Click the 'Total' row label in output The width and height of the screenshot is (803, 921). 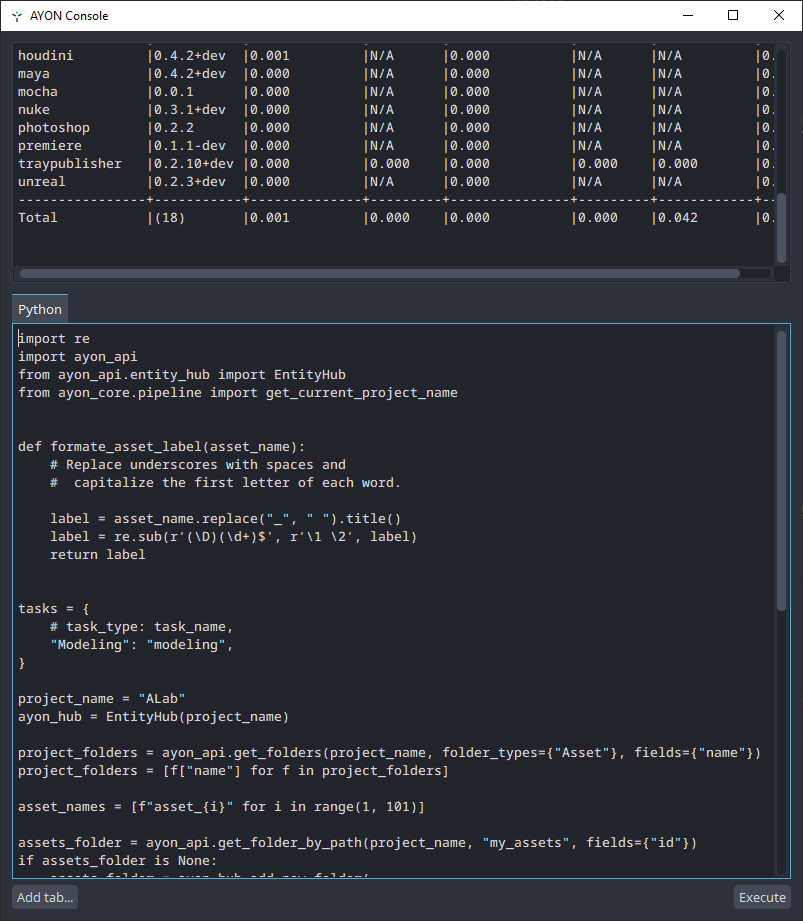[38, 218]
